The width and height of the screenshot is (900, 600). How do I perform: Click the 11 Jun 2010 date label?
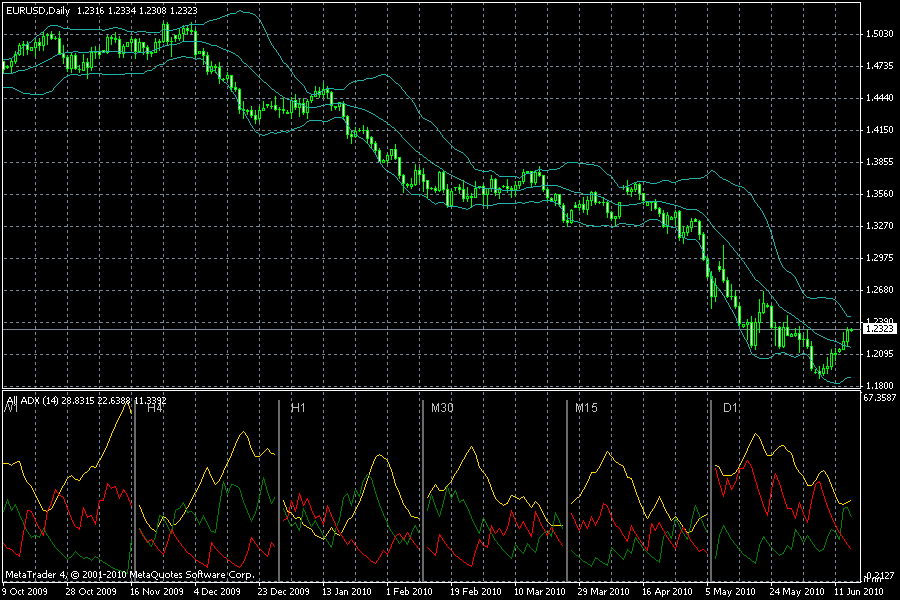(x=859, y=592)
